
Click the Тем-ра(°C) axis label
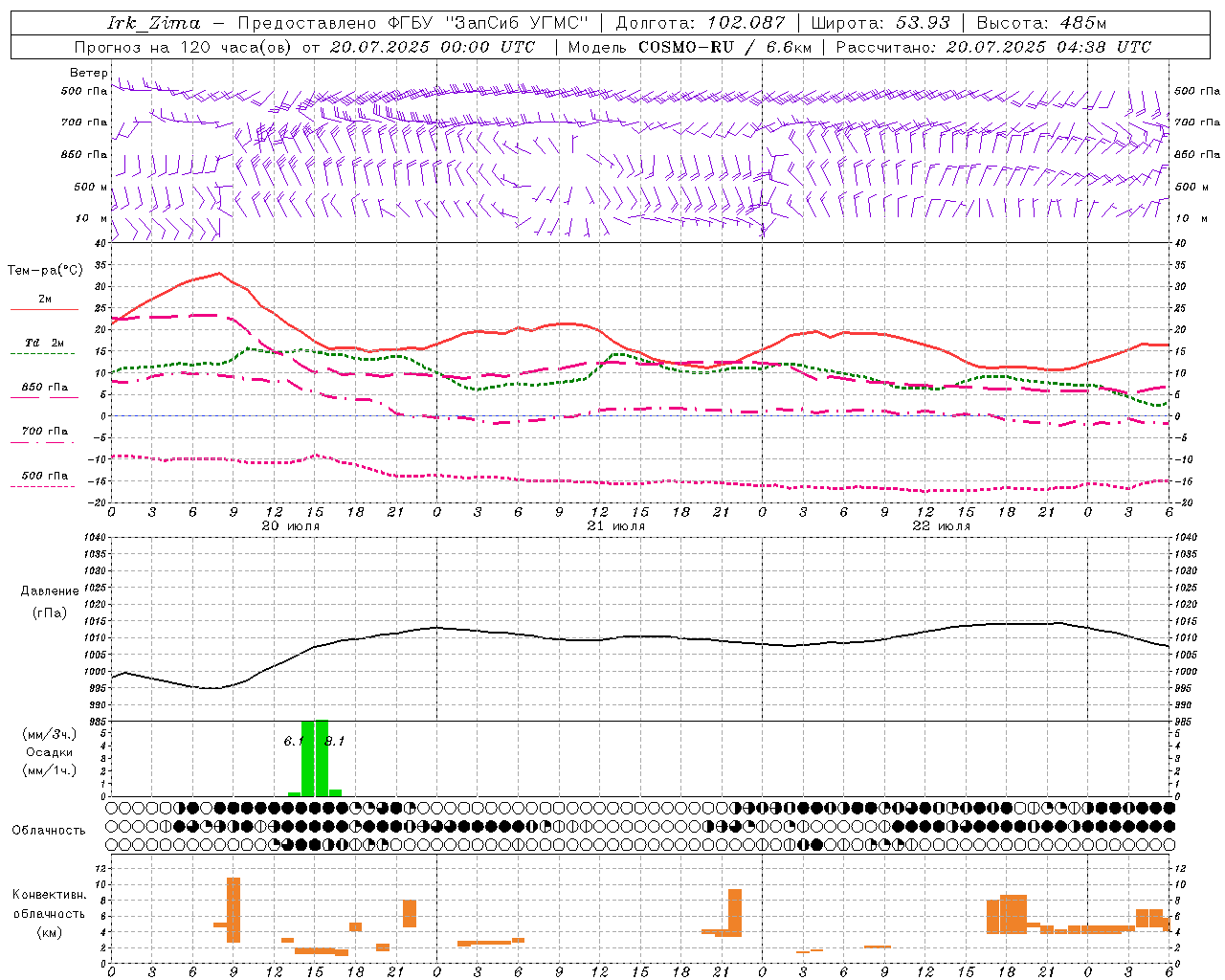(x=45, y=271)
